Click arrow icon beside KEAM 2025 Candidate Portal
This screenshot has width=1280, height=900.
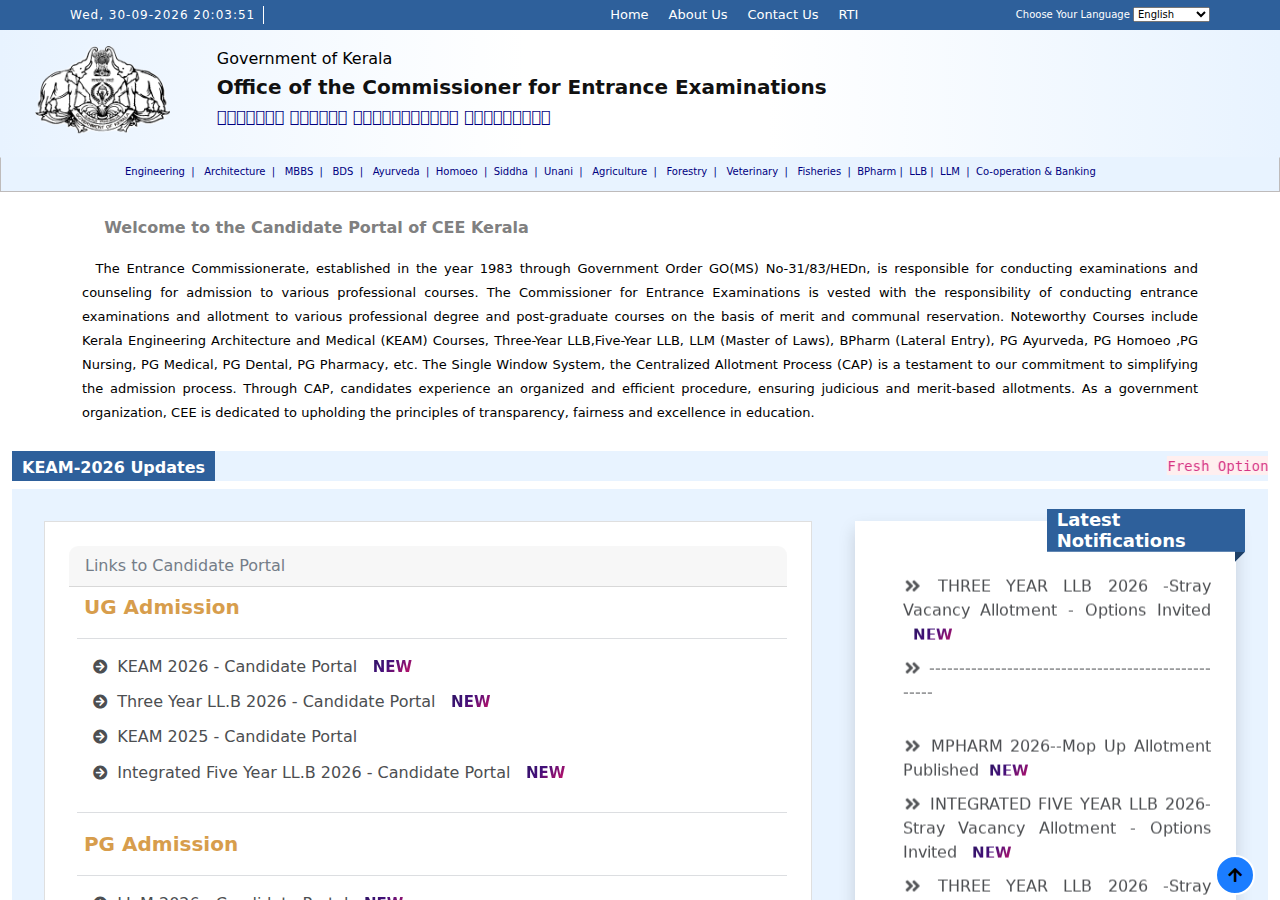(100, 737)
